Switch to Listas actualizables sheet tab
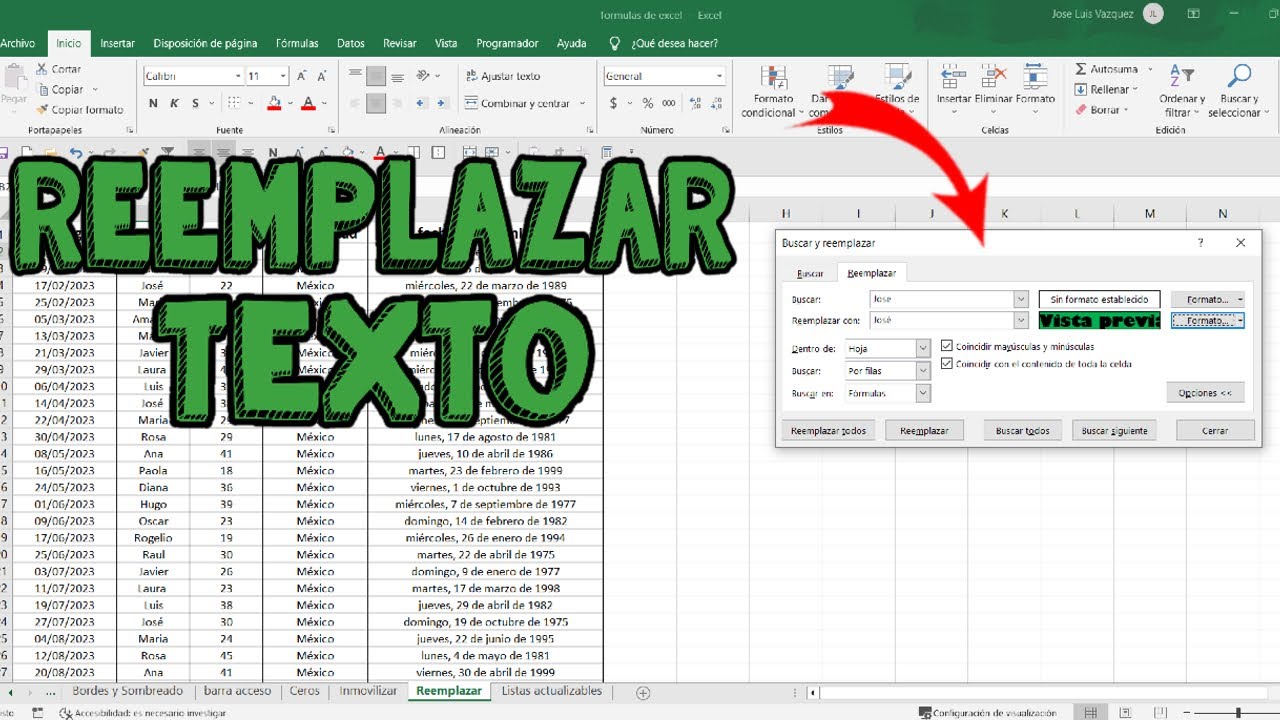 (x=552, y=691)
